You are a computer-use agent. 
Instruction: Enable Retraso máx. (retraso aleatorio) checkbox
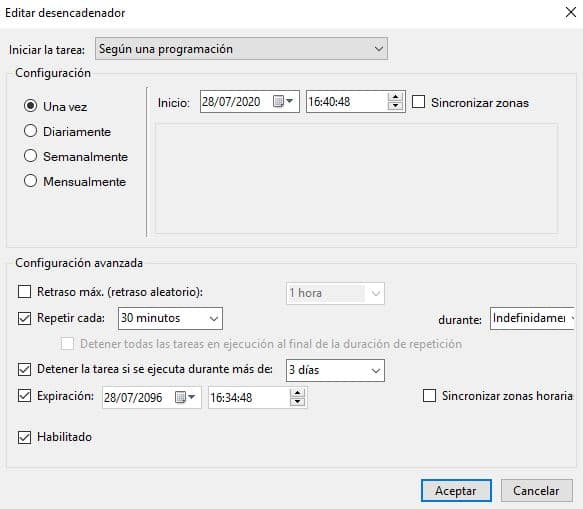click(x=25, y=291)
